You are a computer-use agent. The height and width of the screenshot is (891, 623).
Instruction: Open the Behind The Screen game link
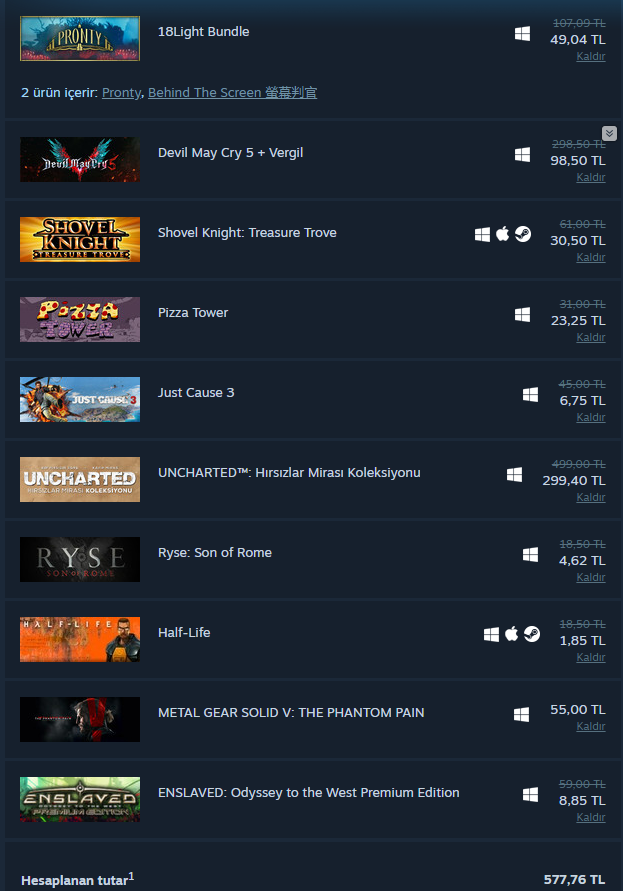232,93
